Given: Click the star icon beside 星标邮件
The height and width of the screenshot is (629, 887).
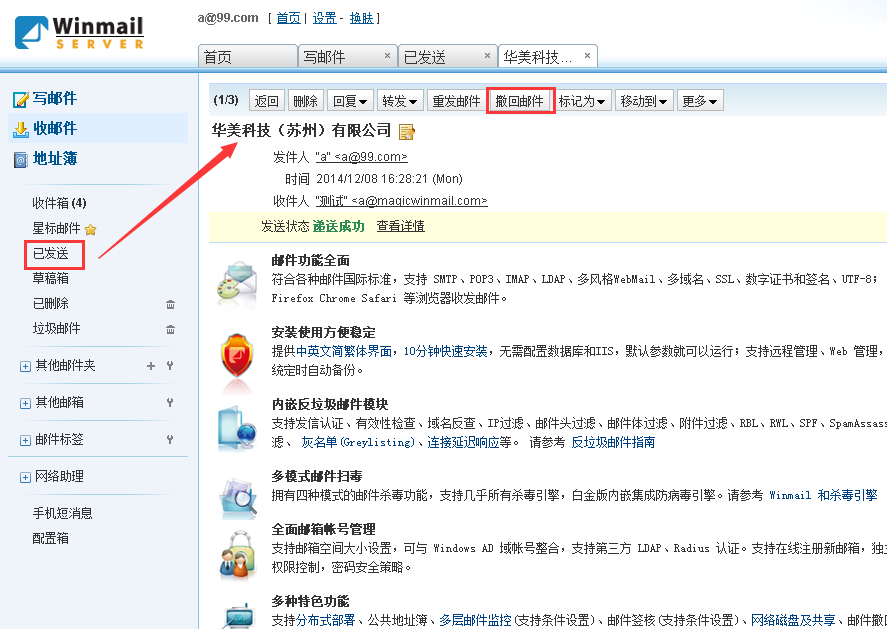Looking at the screenshot, I should pos(90,229).
